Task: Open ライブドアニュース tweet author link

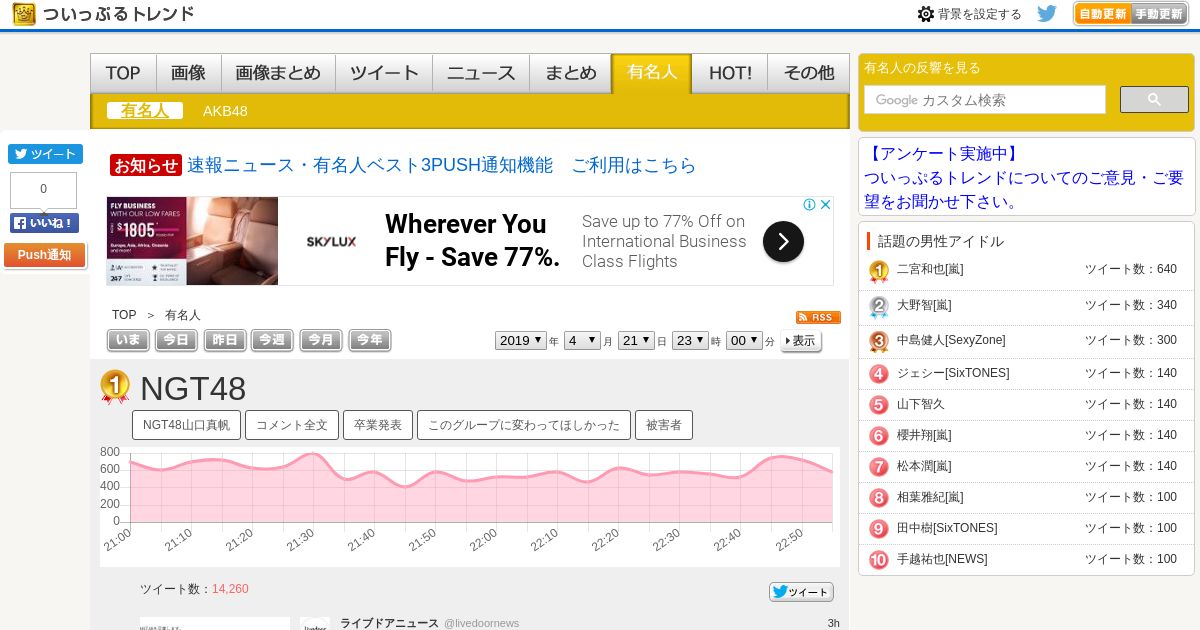Action: (x=389, y=623)
